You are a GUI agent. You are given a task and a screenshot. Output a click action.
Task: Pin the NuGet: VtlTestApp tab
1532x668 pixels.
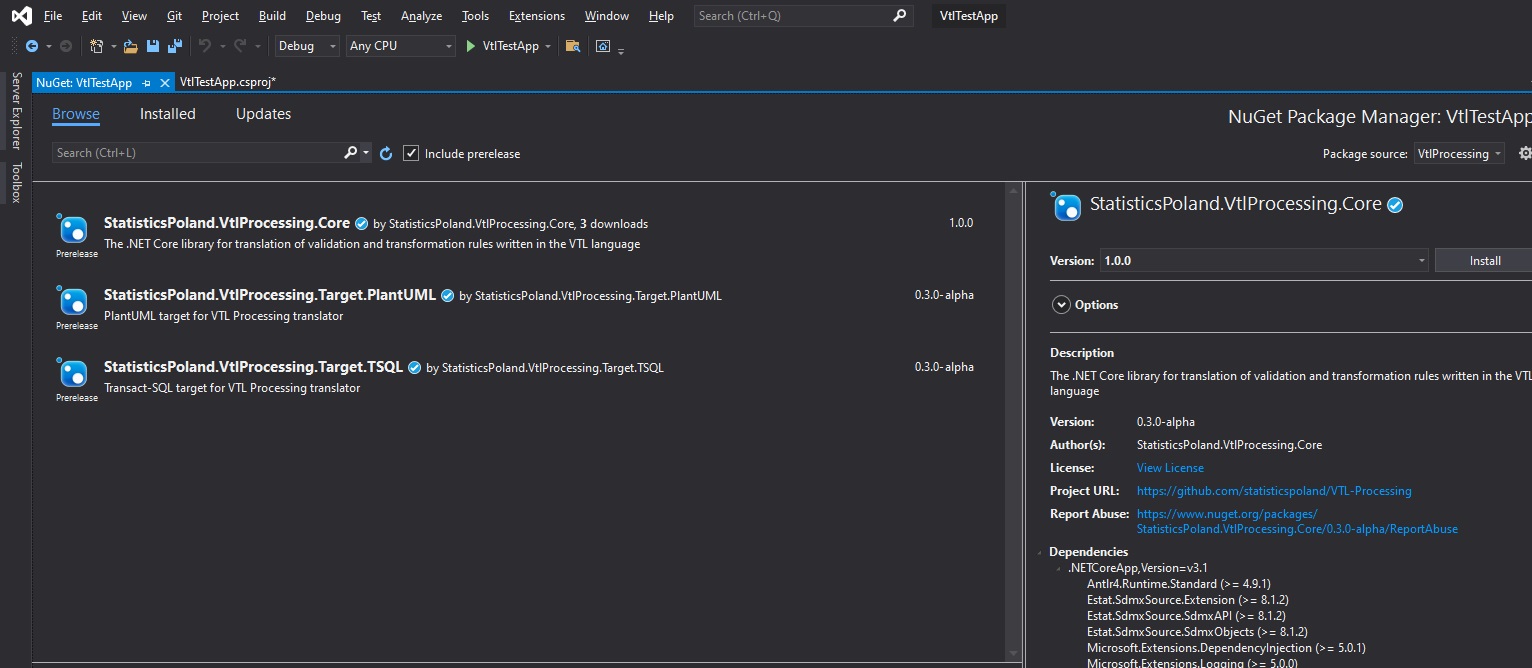[147, 83]
